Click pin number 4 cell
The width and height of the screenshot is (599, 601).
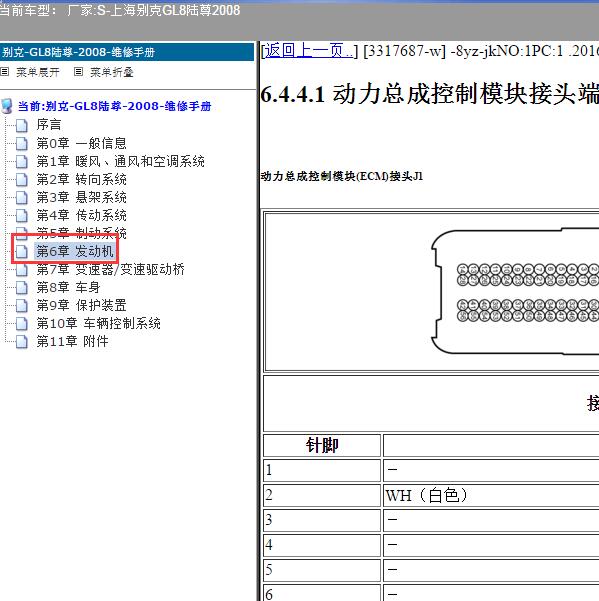322,545
